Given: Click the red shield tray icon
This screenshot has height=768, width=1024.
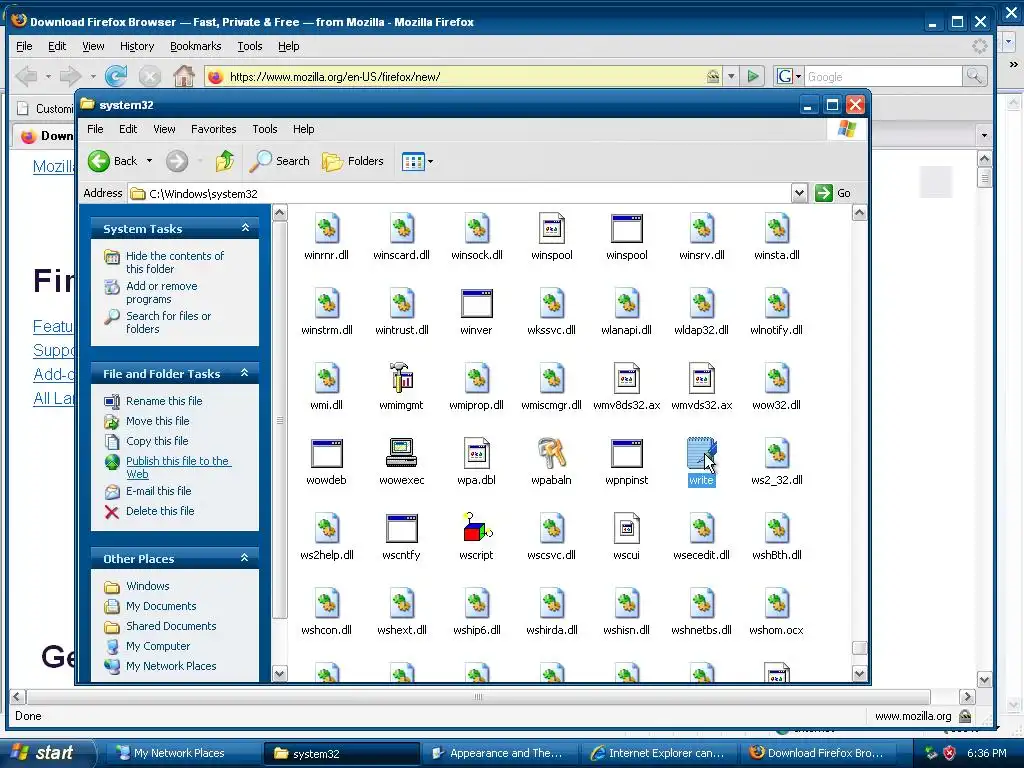Looking at the screenshot, I should click(x=949, y=753).
